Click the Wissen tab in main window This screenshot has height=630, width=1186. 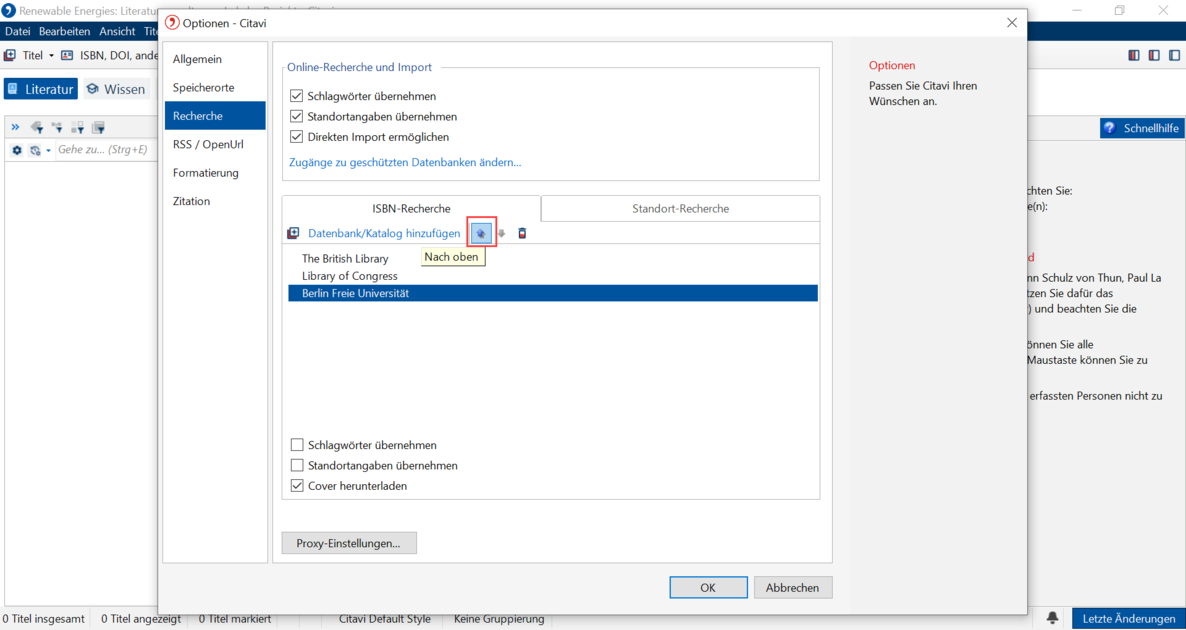click(116, 89)
